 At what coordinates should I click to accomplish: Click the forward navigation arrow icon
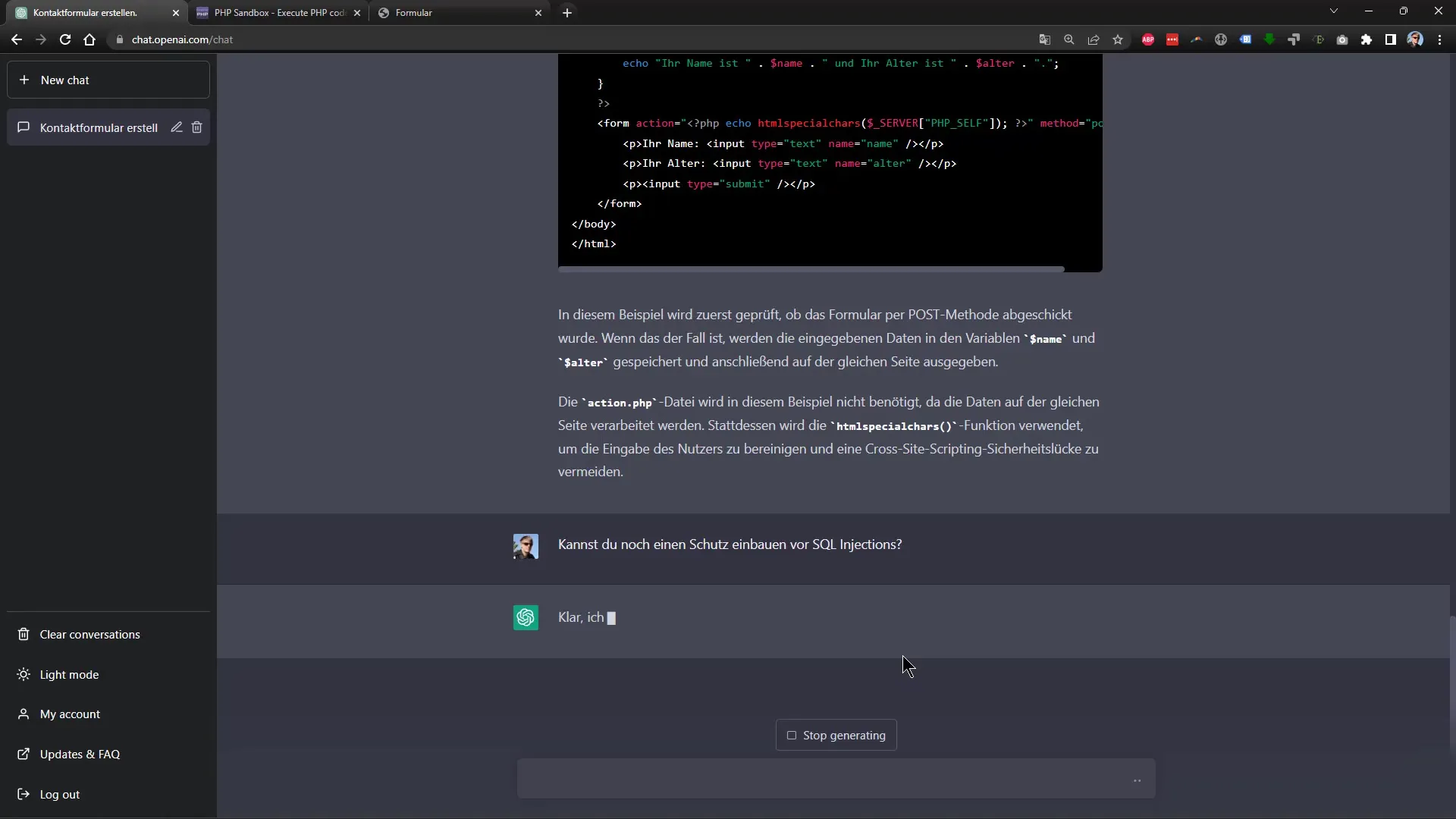(x=41, y=39)
